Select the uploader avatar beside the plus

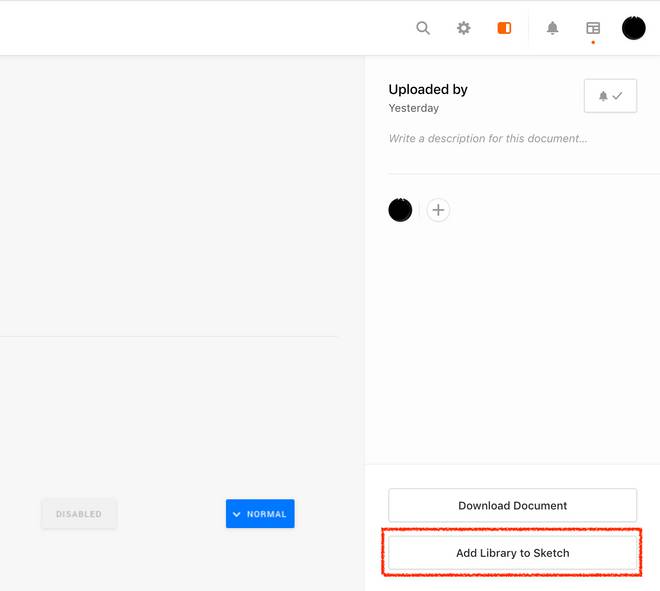click(x=400, y=210)
